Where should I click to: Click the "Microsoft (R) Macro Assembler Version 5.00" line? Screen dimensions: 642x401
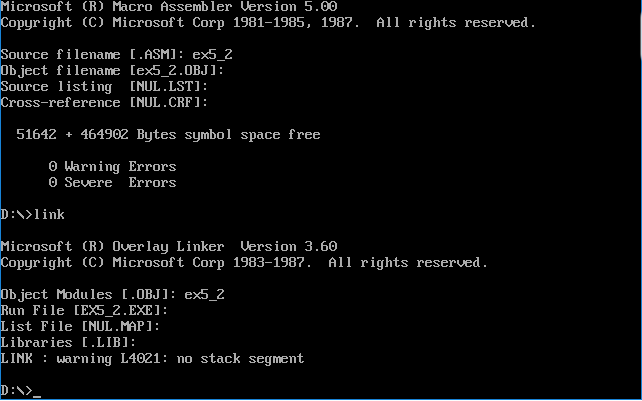[x=169, y=6]
